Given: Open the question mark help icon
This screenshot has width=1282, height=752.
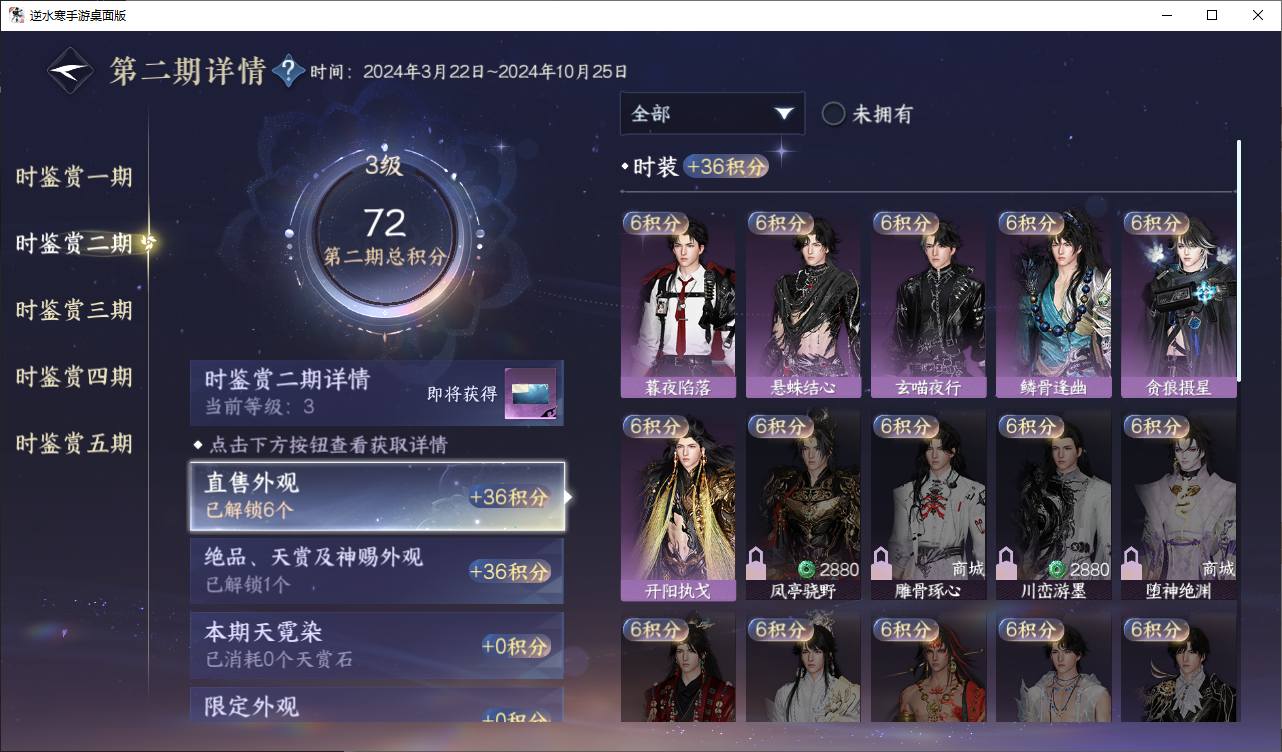Looking at the screenshot, I should [288, 71].
